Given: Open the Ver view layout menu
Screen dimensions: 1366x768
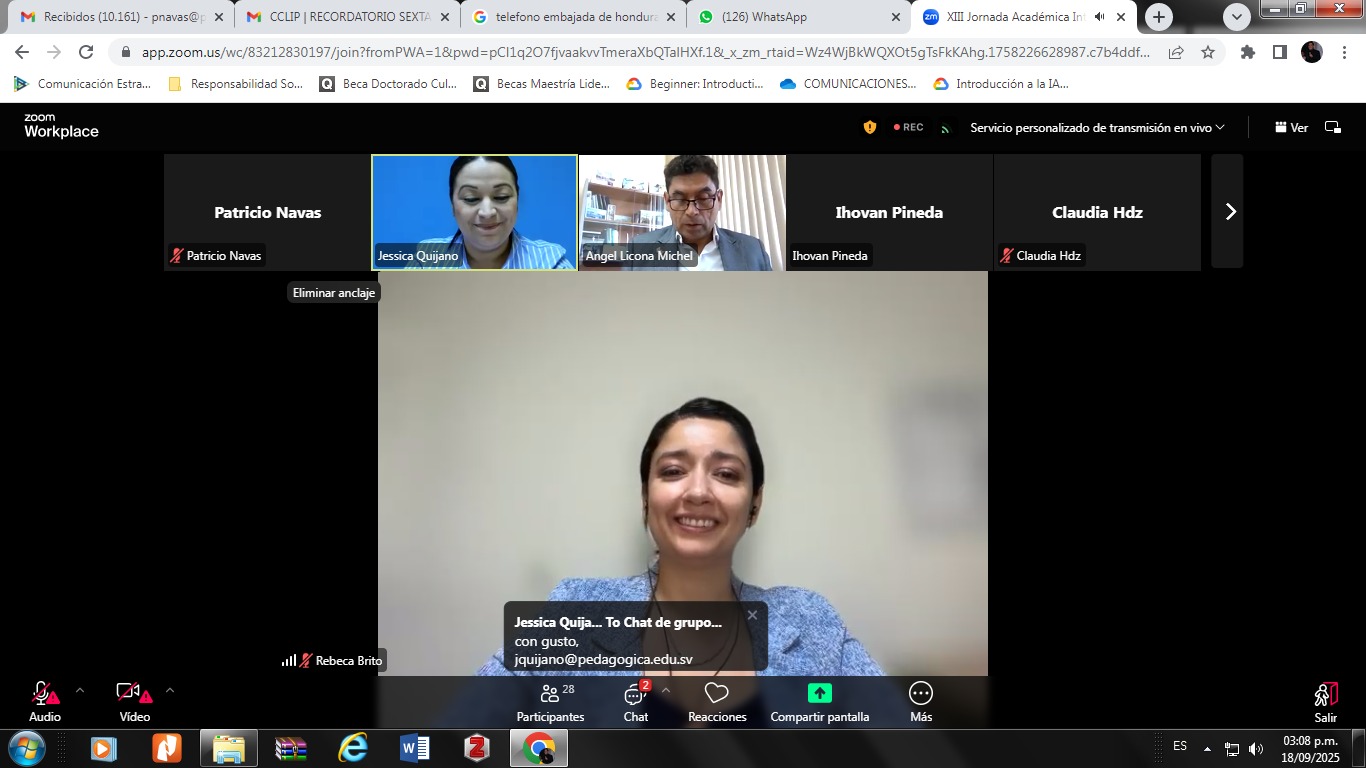Looking at the screenshot, I should point(1291,127).
